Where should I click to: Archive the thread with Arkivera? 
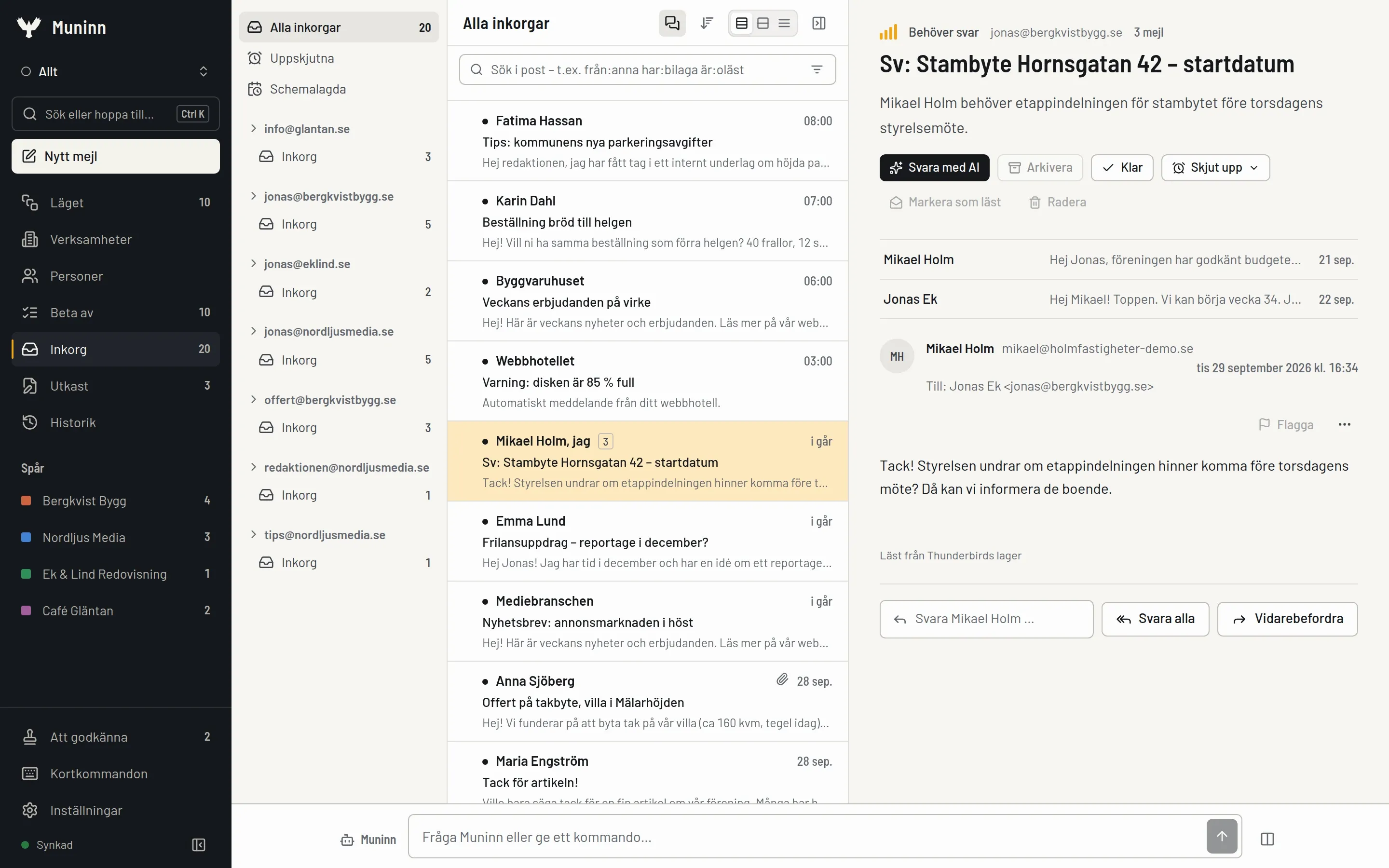coord(1039,168)
